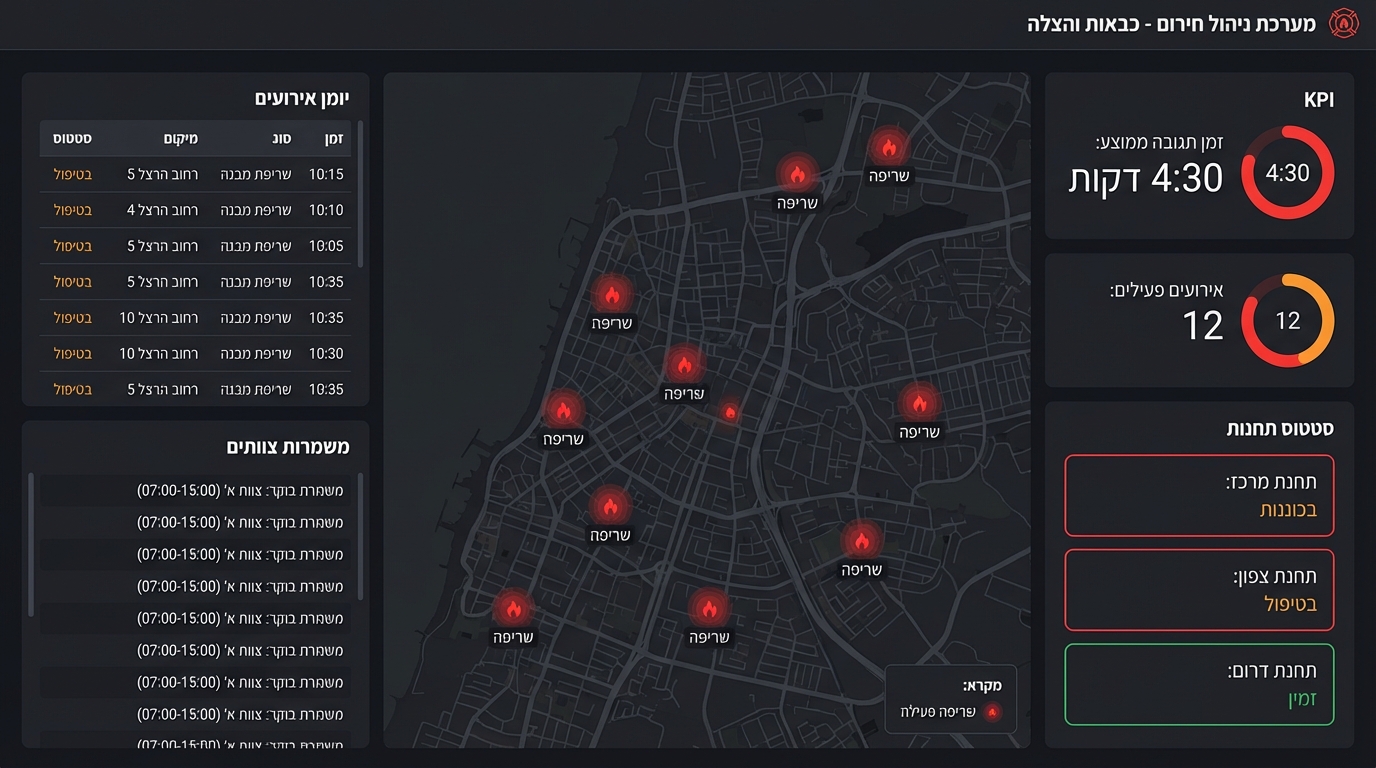This screenshot has height=768, width=1376.
Task: Sort the event log by סטטוס column
Action: [x=73, y=139]
